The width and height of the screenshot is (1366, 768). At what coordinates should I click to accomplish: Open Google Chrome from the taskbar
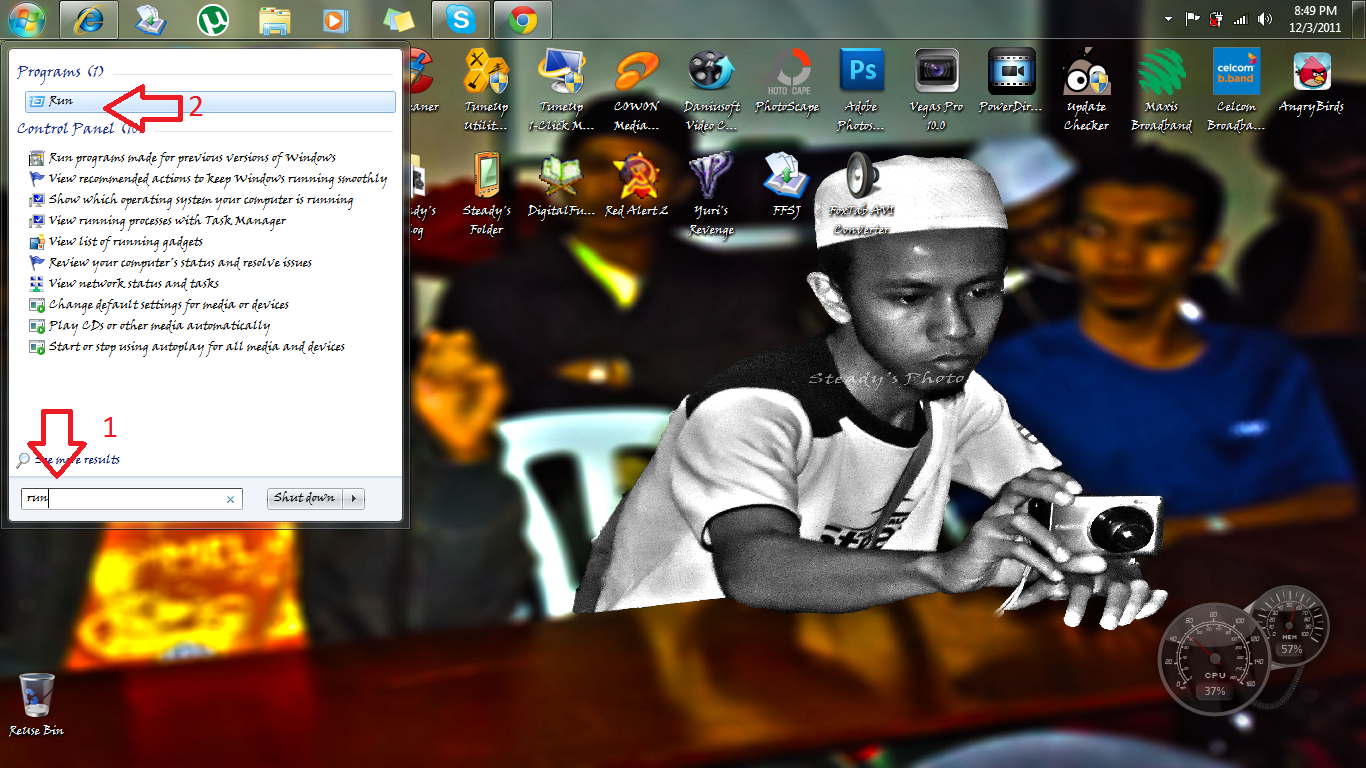click(523, 18)
